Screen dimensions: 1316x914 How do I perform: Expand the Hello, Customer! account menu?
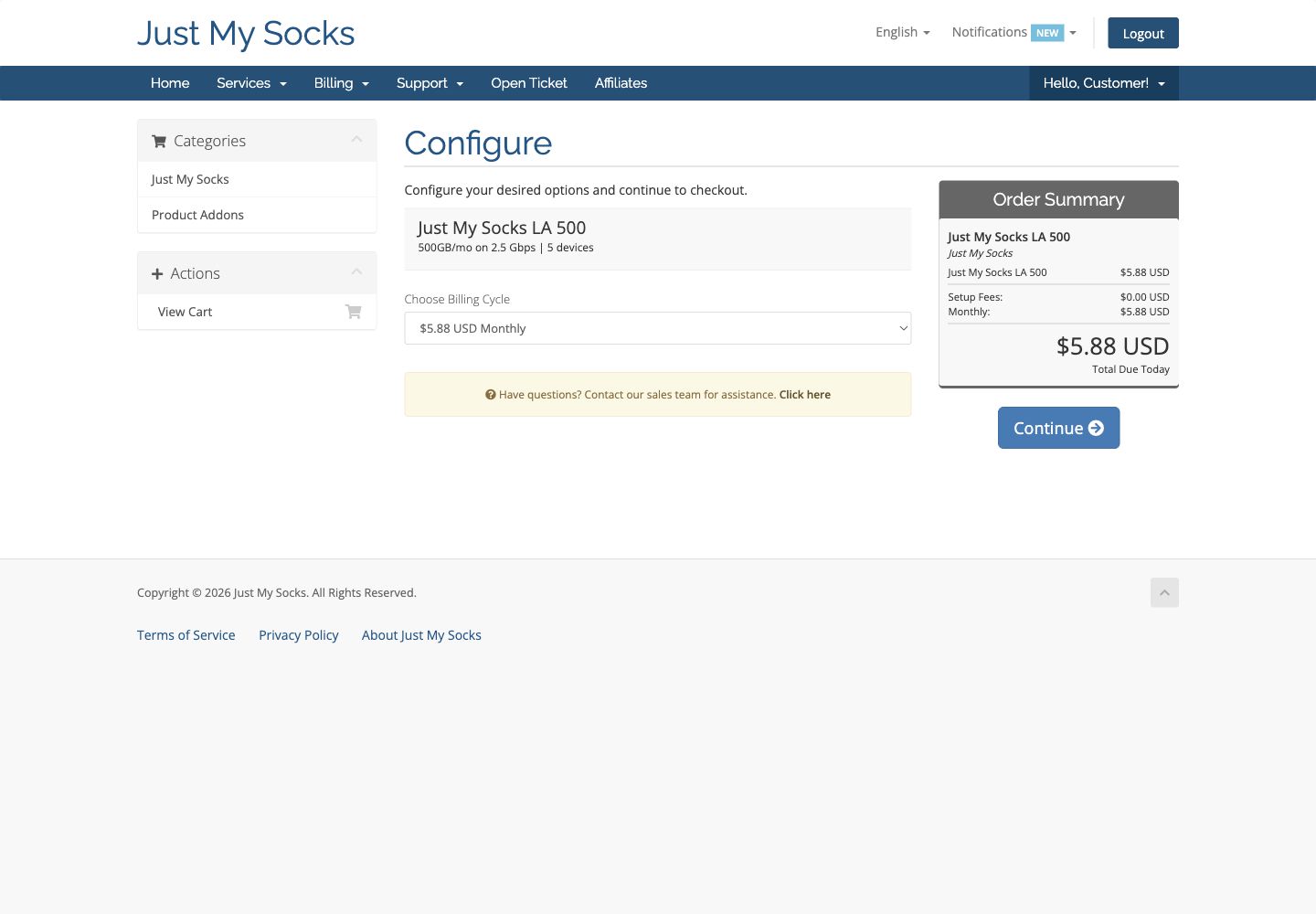click(1104, 83)
